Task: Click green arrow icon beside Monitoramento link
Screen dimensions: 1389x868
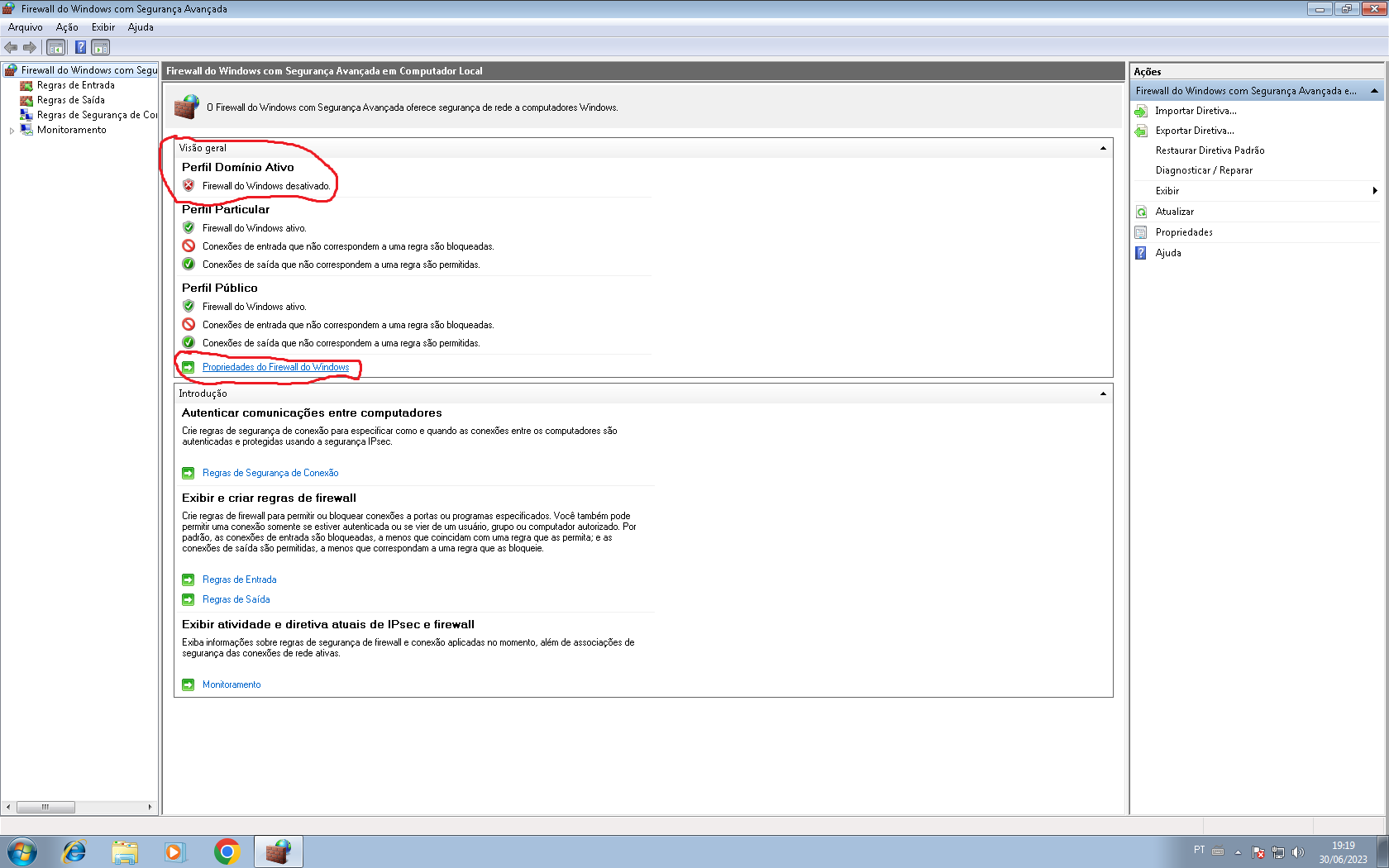Action: pos(189,684)
